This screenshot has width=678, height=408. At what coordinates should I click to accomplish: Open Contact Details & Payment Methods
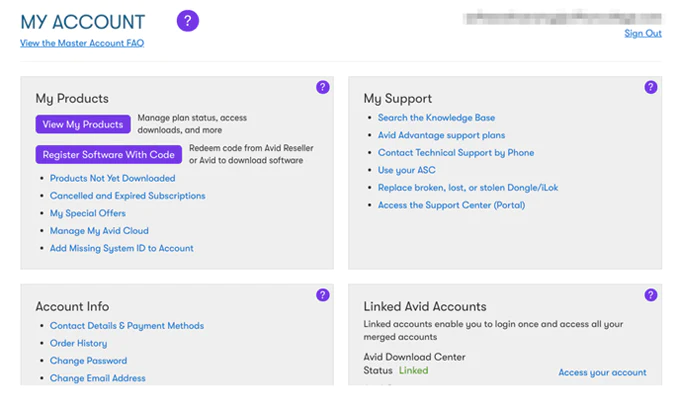pyautogui.click(x=127, y=326)
